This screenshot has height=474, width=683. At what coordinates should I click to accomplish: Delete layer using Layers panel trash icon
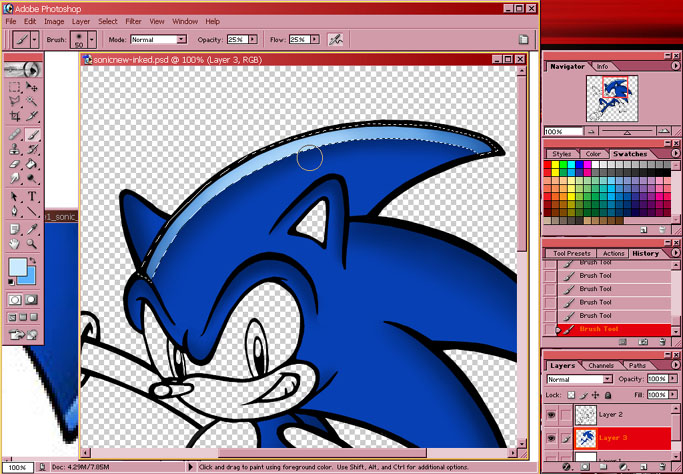pos(662,468)
